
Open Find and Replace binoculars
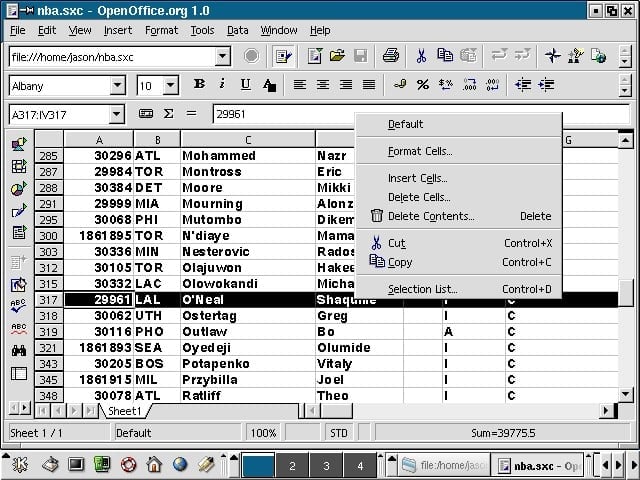click(x=18, y=351)
